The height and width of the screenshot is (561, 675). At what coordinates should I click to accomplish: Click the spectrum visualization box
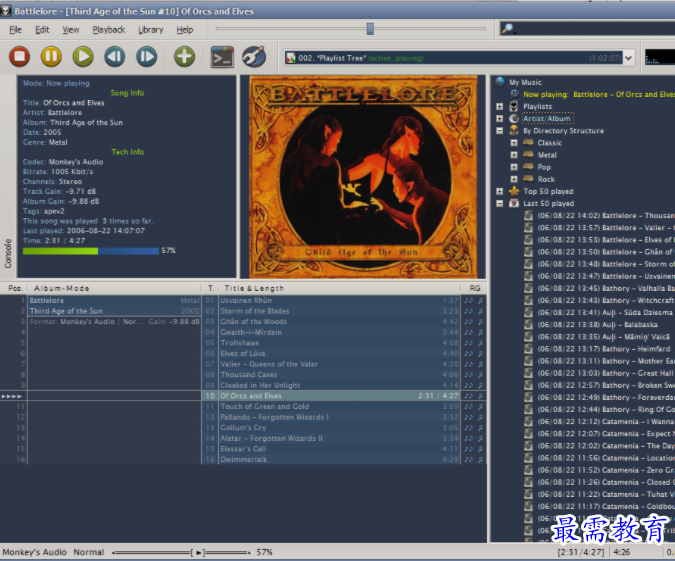[660, 57]
